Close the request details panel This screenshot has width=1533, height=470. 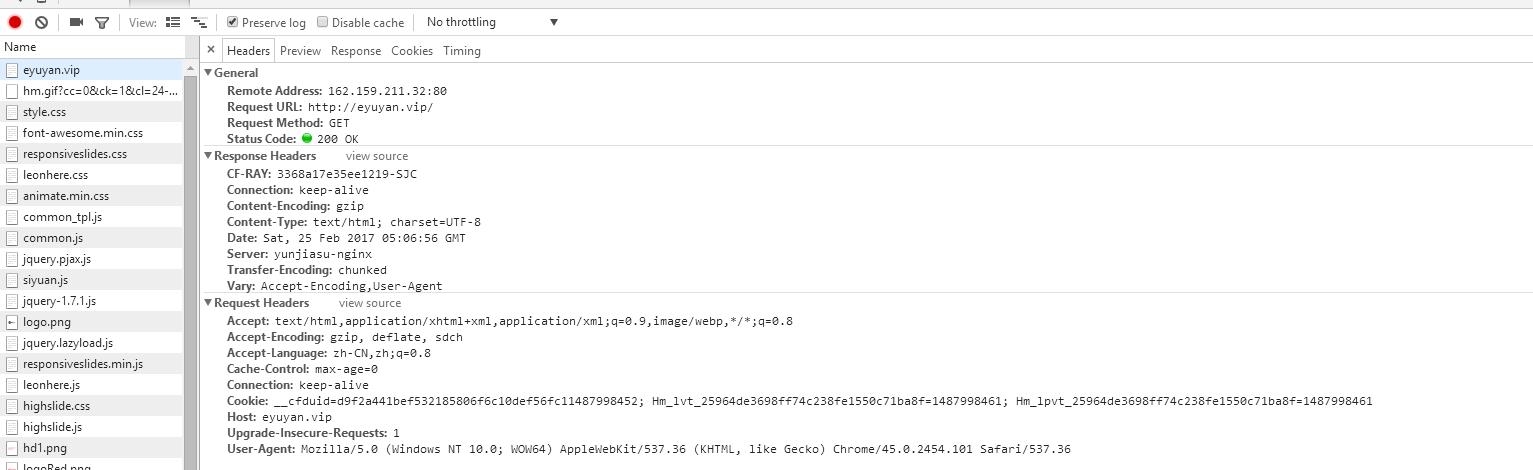pos(211,50)
